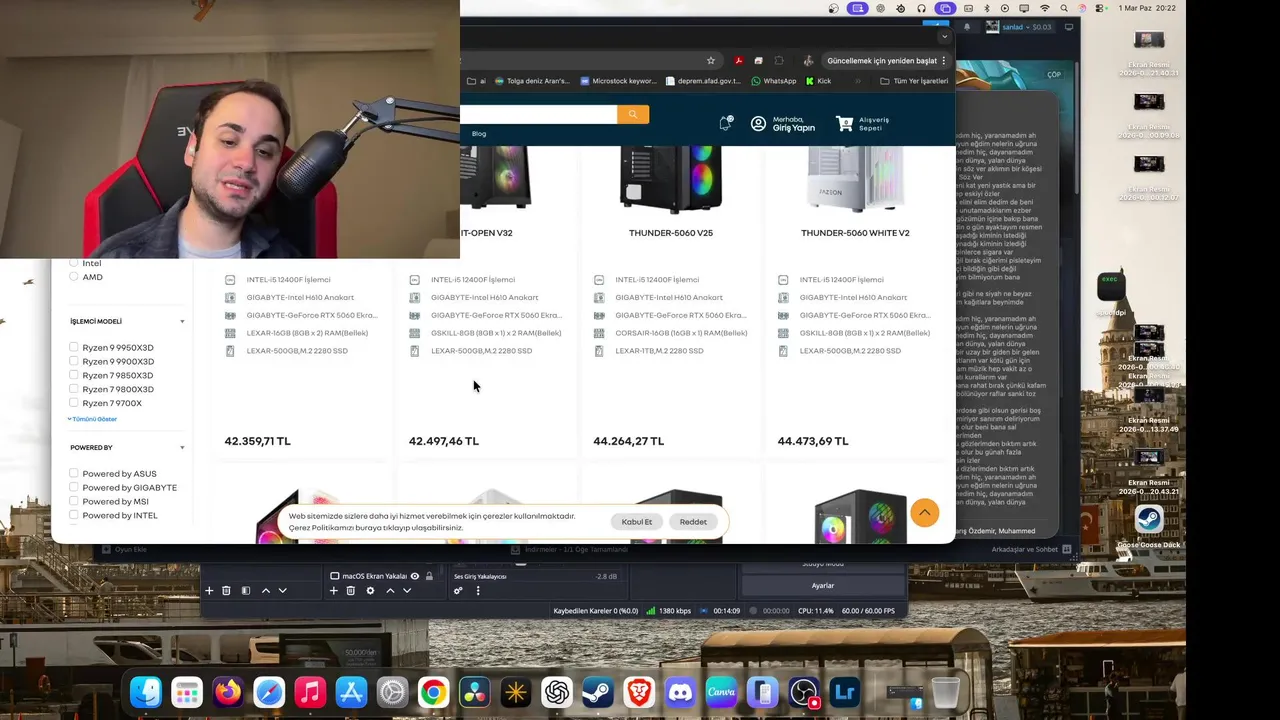This screenshot has height=720, width=1280.
Task: Open Chrome profile avatar
Action: point(808,60)
